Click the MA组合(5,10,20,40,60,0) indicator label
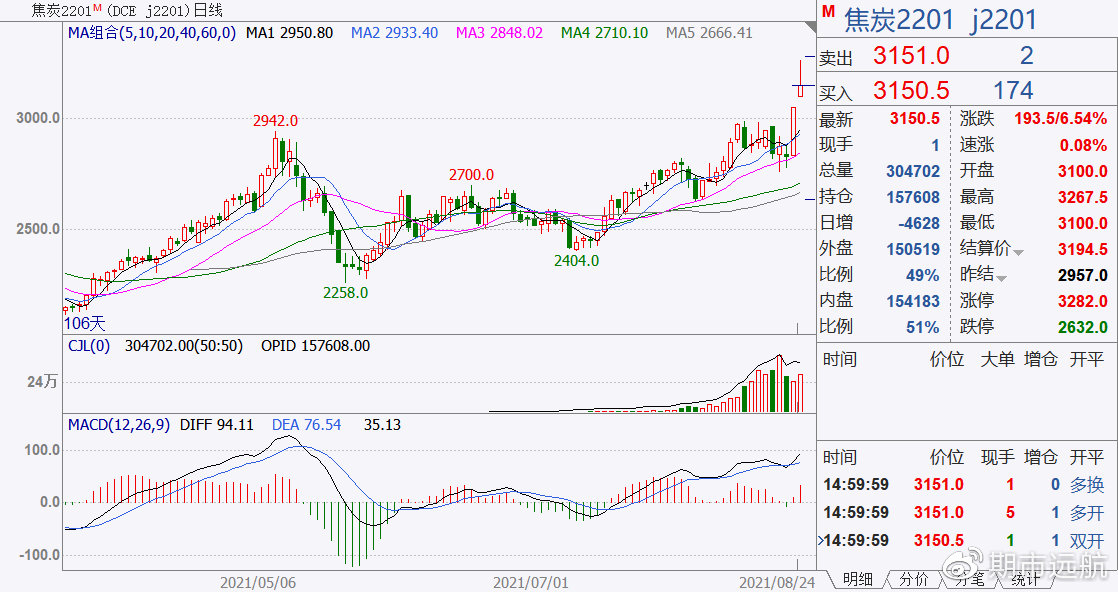Image resolution: width=1118 pixels, height=592 pixels. pyautogui.click(x=151, y=33)
